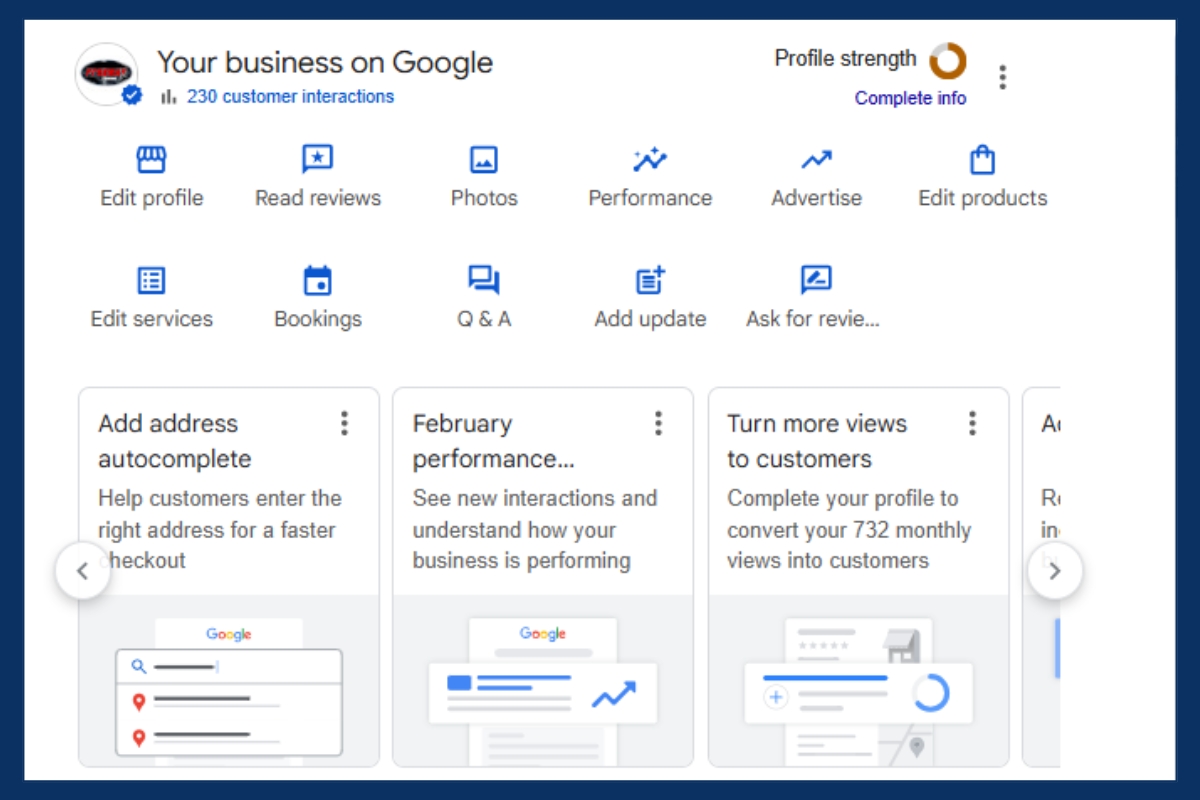Click the business logo avatar

coord(106,74)
